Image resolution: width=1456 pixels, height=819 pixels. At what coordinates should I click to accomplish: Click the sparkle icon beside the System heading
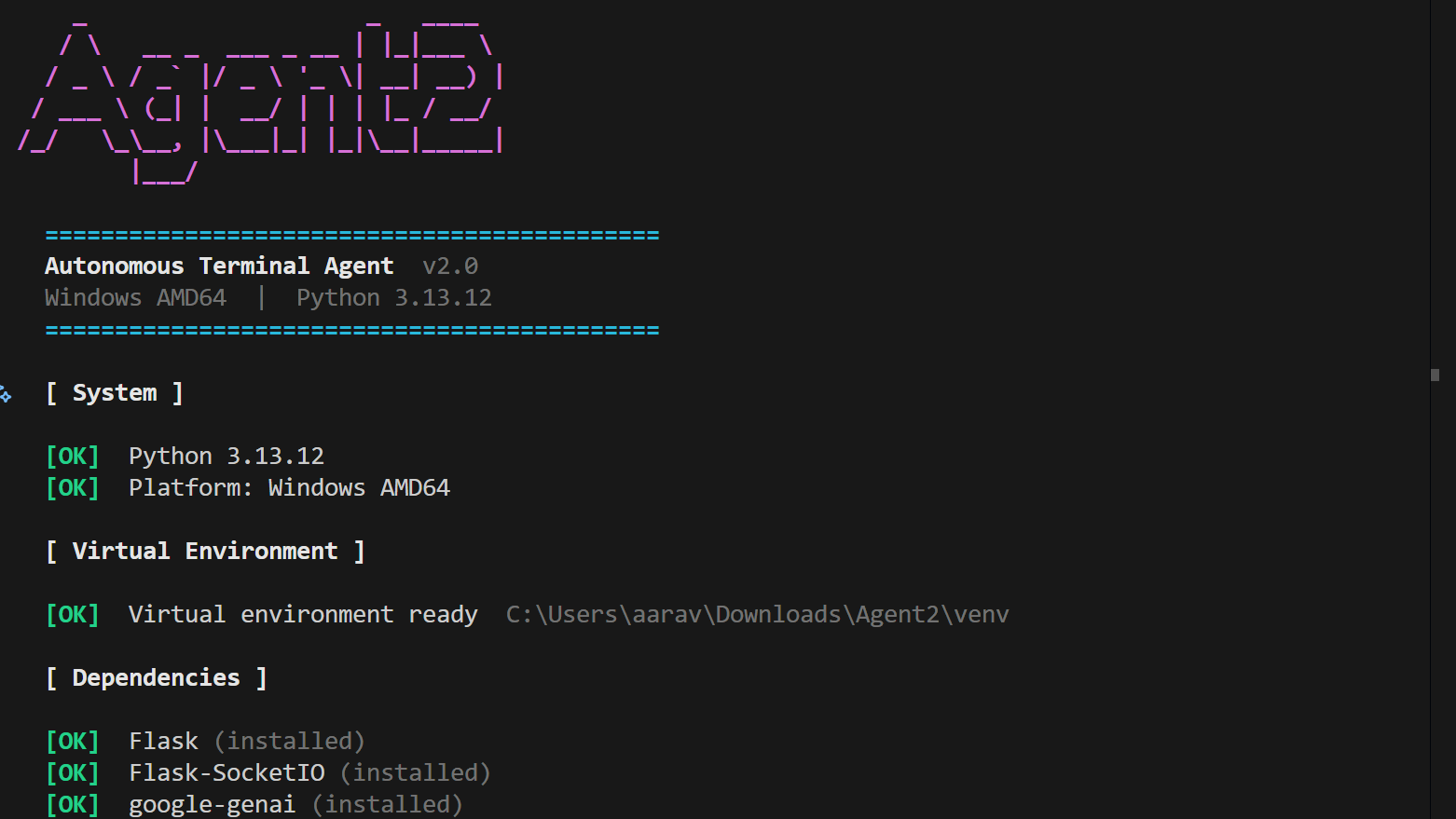tap(6, 394)
